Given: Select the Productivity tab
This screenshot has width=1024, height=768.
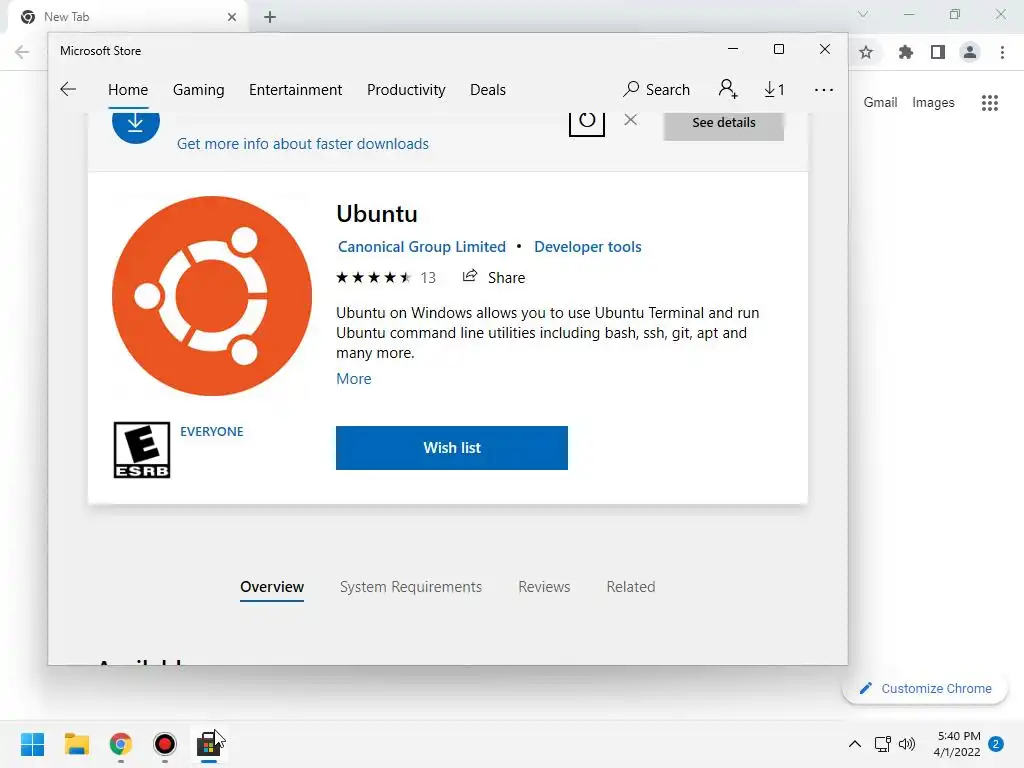Looking at the screenshot, I should [406, 89].
